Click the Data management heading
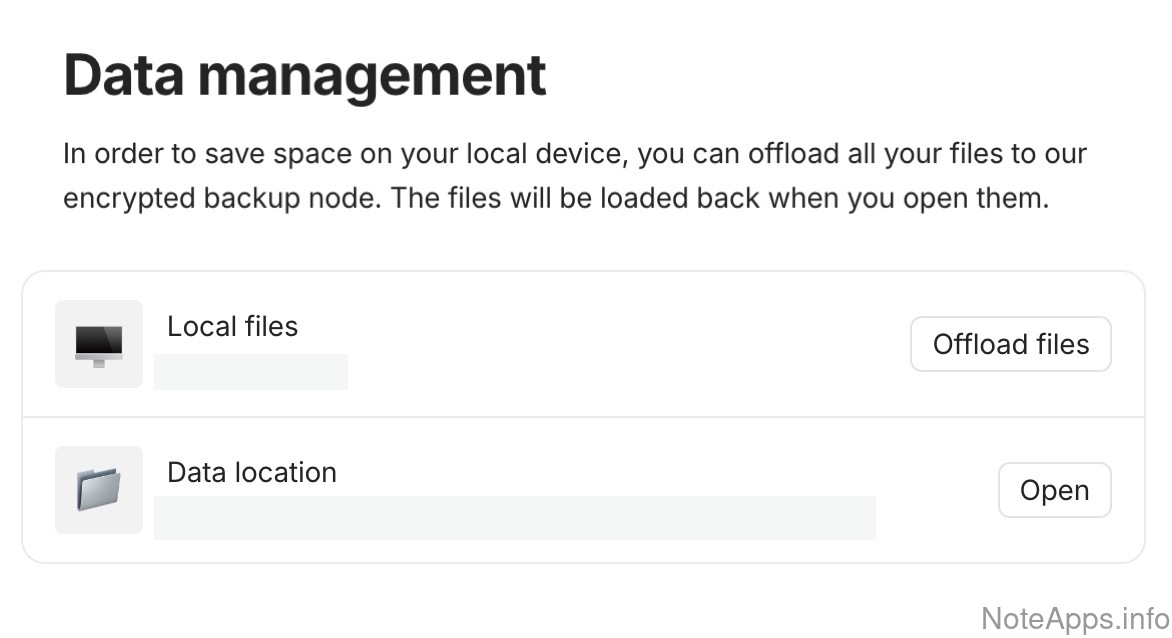1172x638 pixels. point(304,74)
